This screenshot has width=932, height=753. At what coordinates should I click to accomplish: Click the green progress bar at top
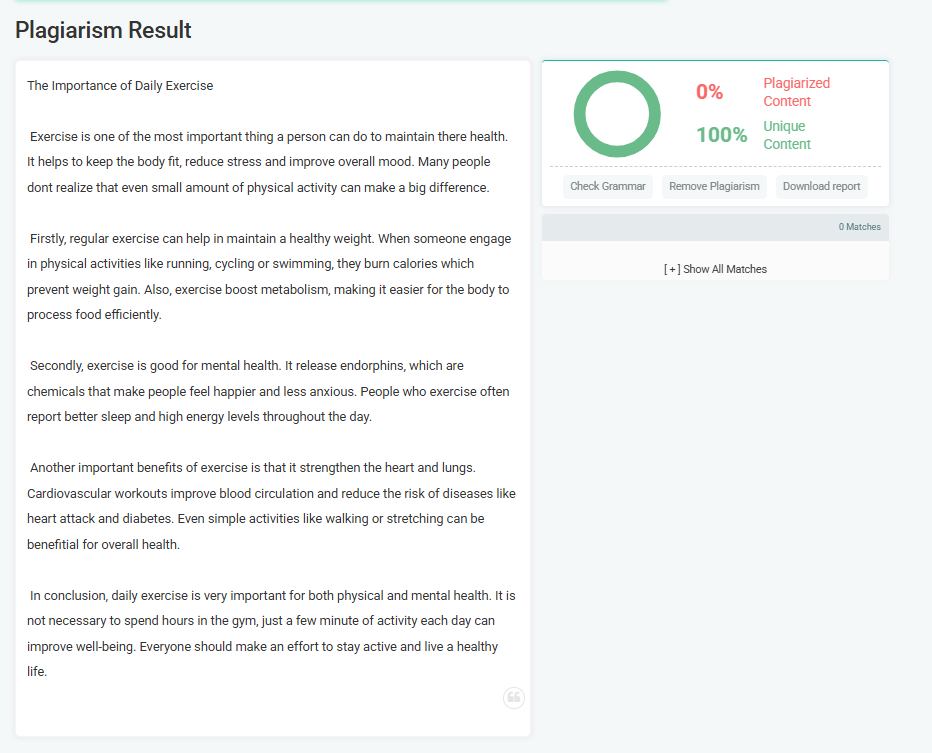click(x=340, y=1)
